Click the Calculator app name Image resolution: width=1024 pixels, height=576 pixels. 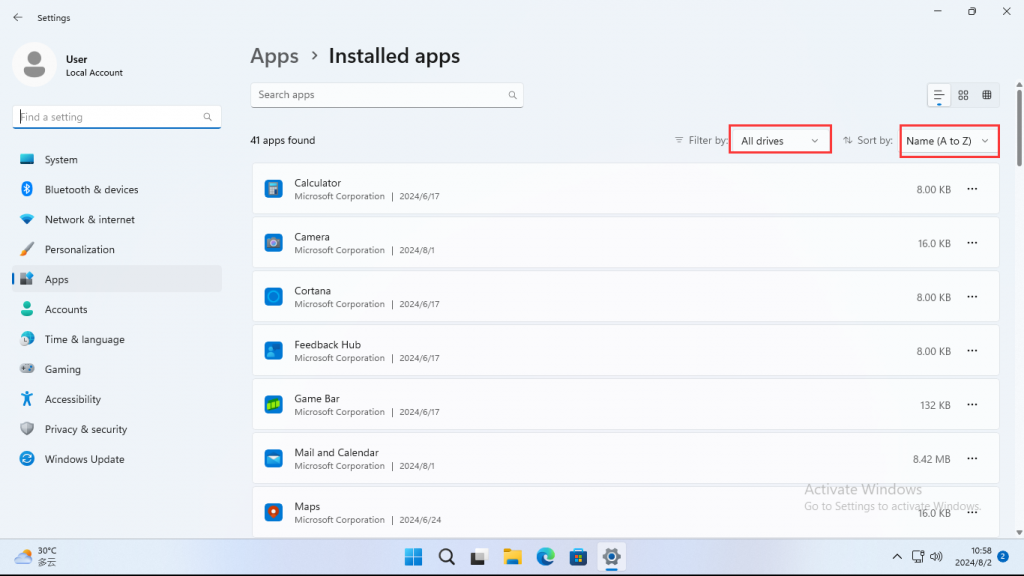[317, 183]
